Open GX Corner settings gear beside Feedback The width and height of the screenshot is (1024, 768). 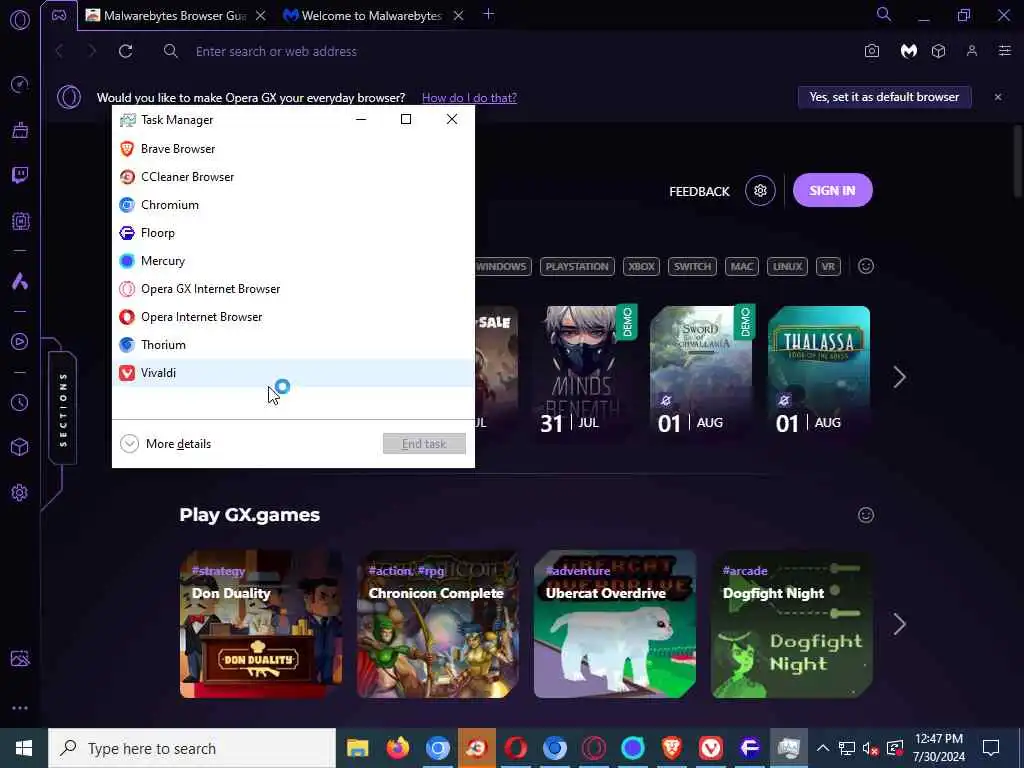click(x=760, y=191)
